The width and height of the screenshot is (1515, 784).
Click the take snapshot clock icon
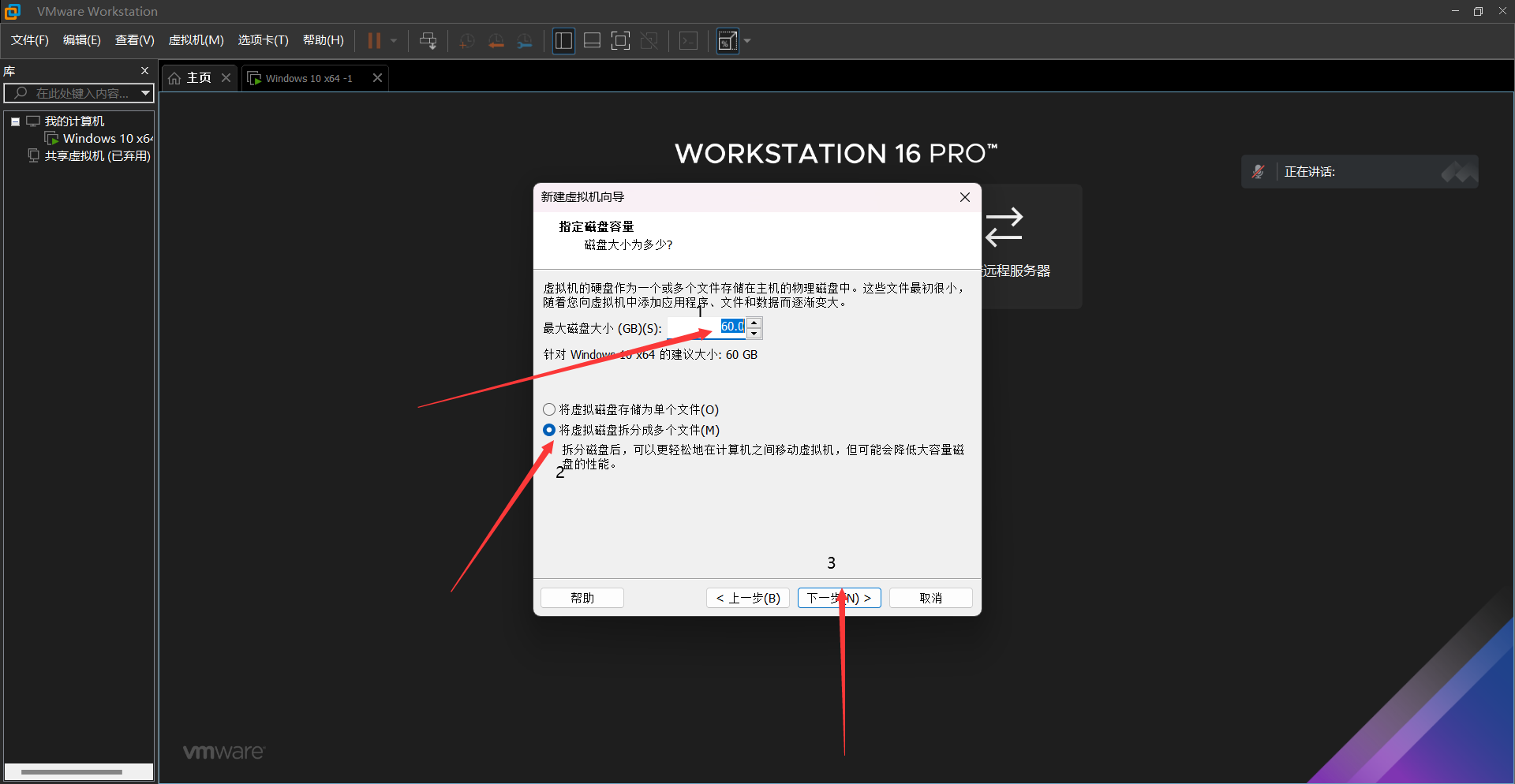pos(467,41)
